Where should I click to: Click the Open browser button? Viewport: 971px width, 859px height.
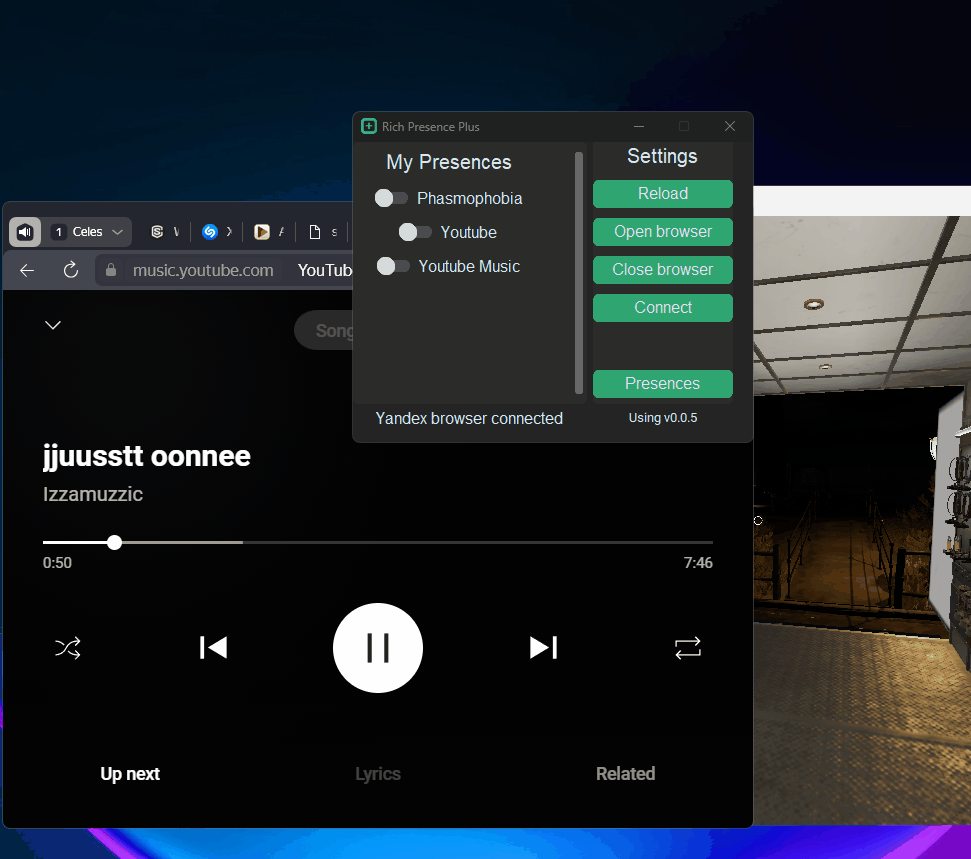pos(663,232)
